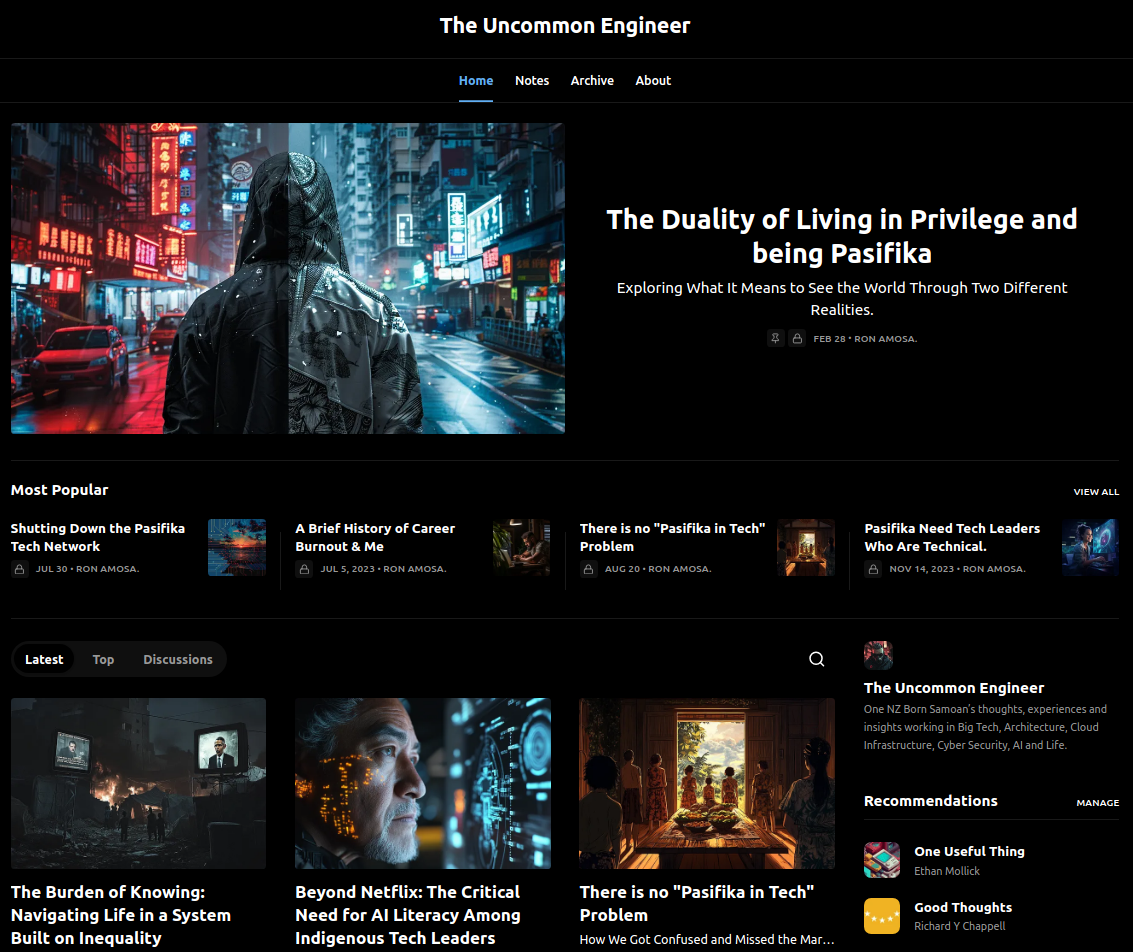The image size is (1133, 952).
Task: Click the Good Thoughts yellow stars icon
Action: coord(882,916)
